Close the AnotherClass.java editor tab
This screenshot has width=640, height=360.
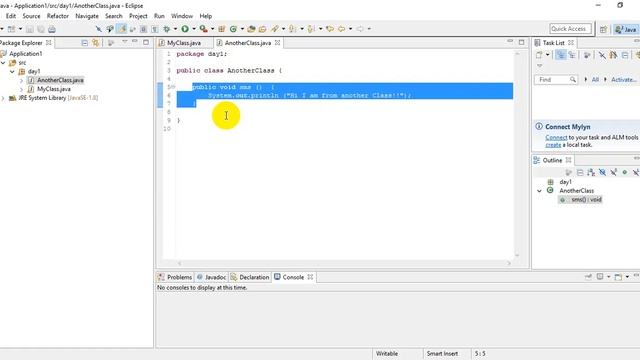[x=278, y=42]
